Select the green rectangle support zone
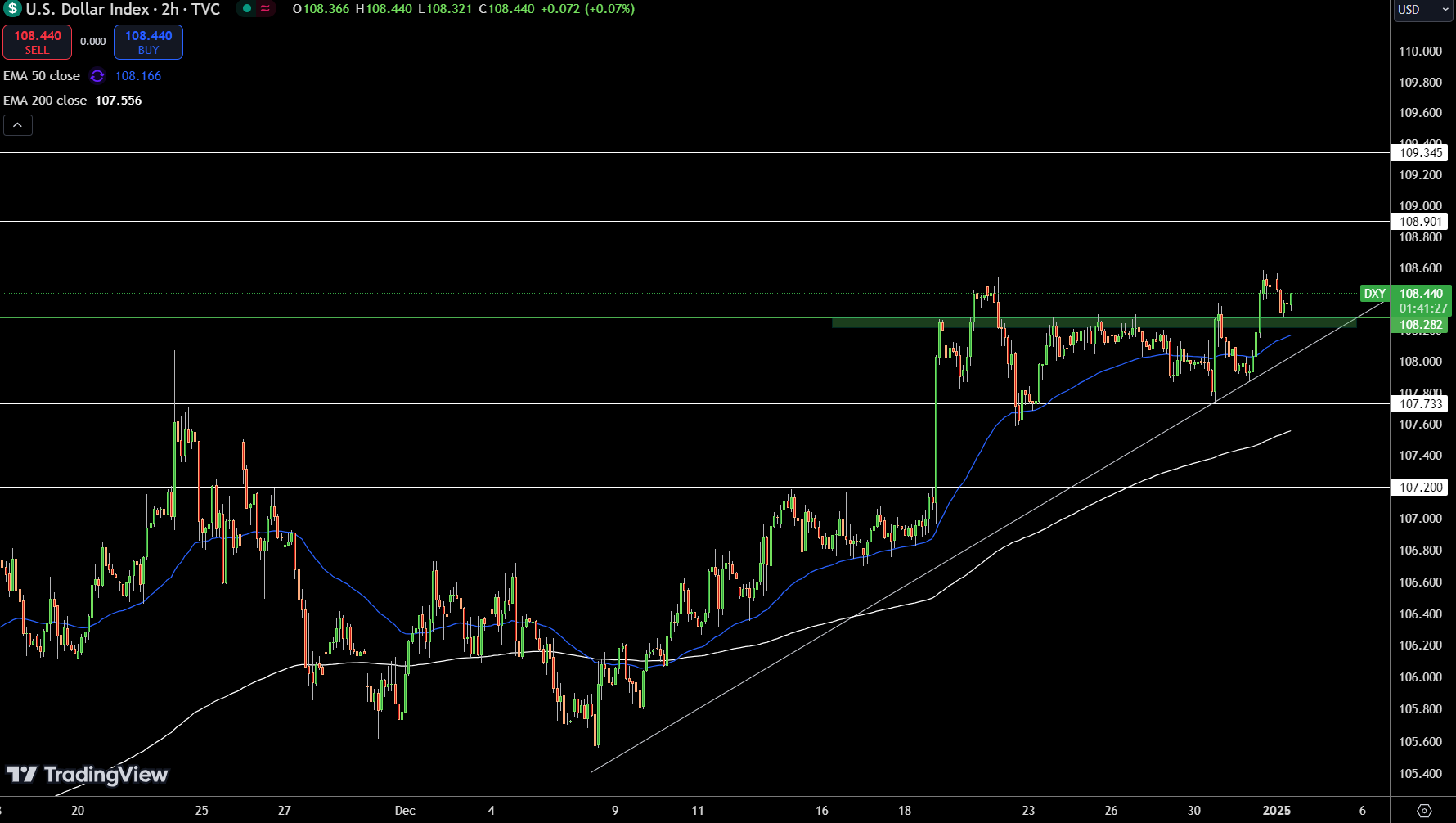Viewport: 1456px width, 823px height. [x=1094, y=323]
